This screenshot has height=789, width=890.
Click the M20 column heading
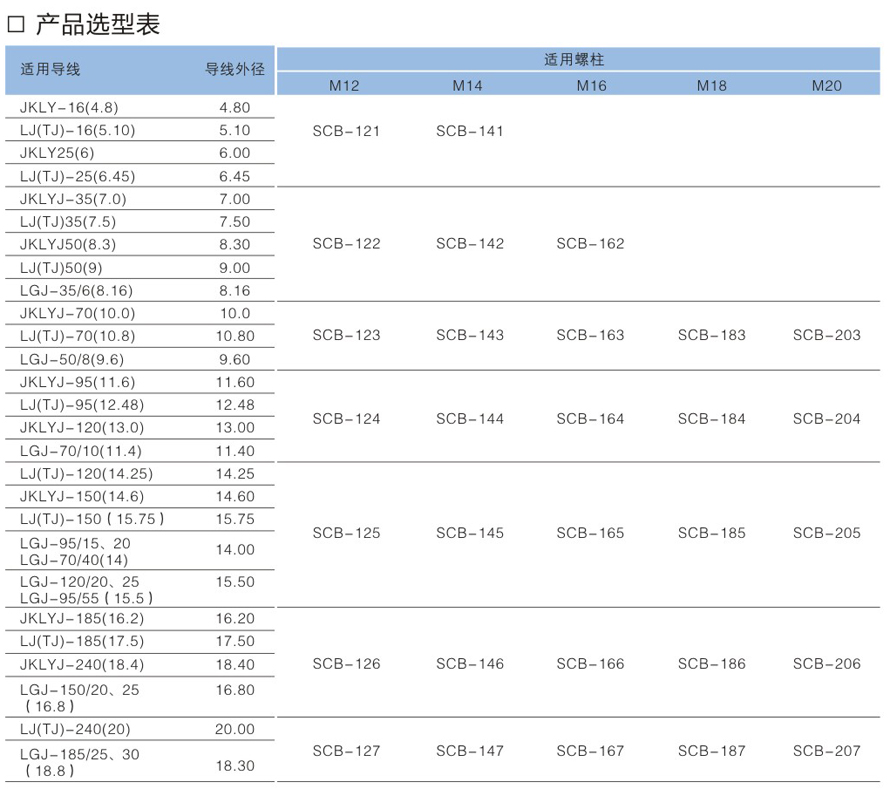[x=826, y=86]
